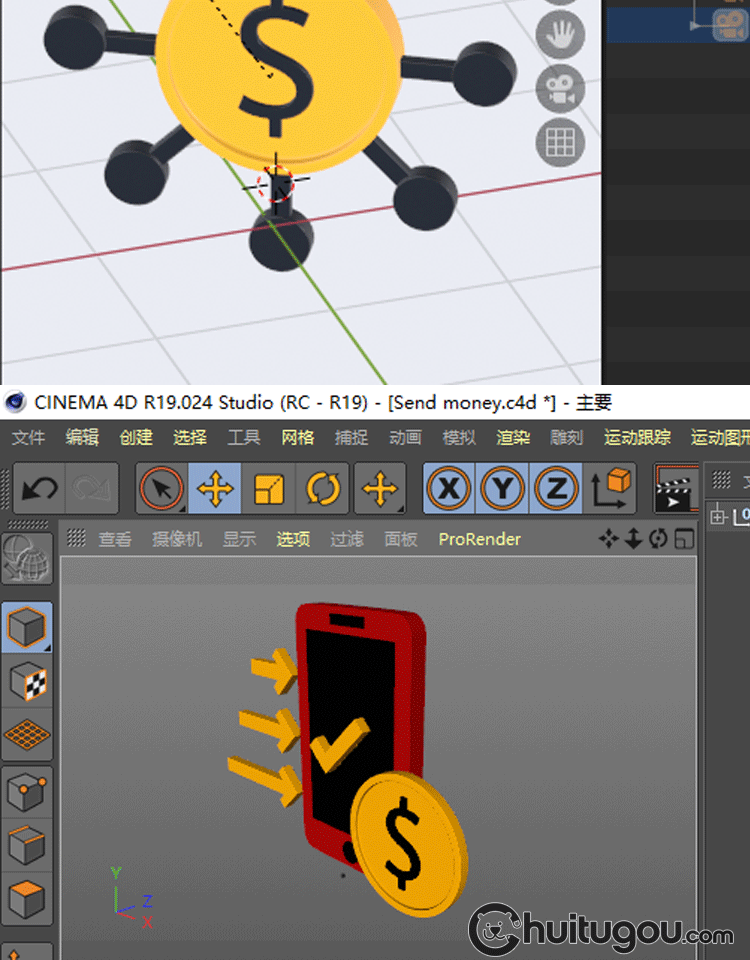Open the 雕刻 menu
The width and height of the screenshot is (750, 960).
(567, 437)
